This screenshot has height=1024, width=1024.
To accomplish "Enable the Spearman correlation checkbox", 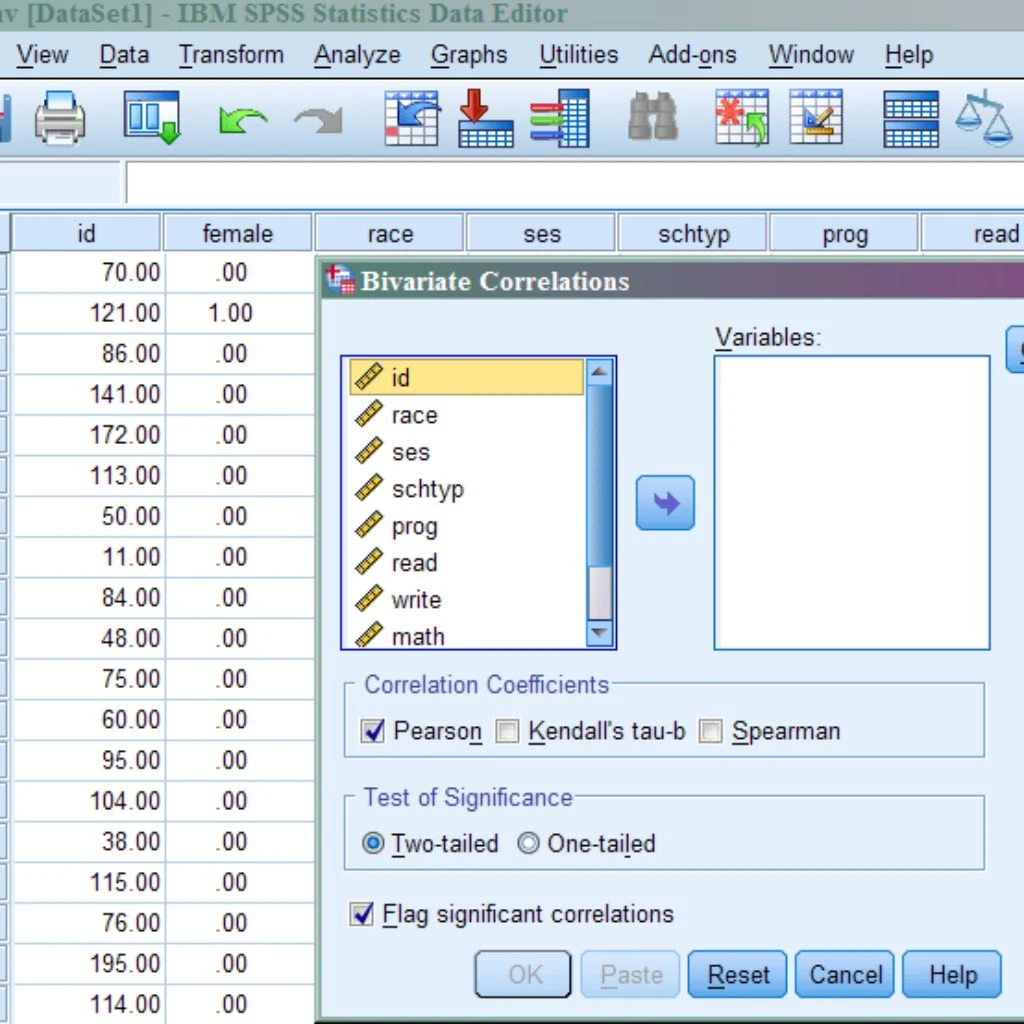I will pyautogui.click(x=710, y=731).
